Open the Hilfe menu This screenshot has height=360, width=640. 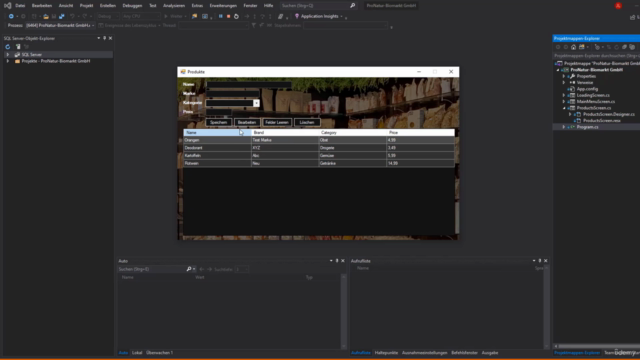268,6
